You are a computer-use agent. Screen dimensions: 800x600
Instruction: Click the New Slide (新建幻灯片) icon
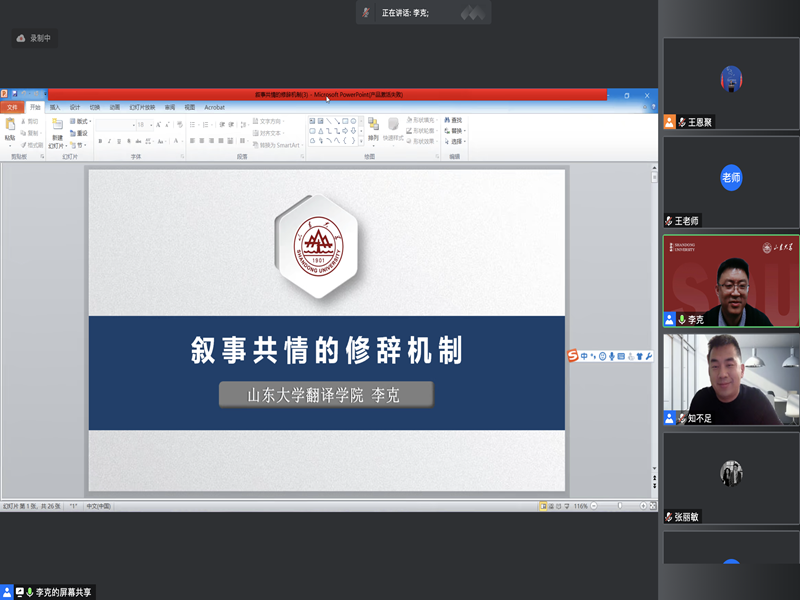[57, 127]
